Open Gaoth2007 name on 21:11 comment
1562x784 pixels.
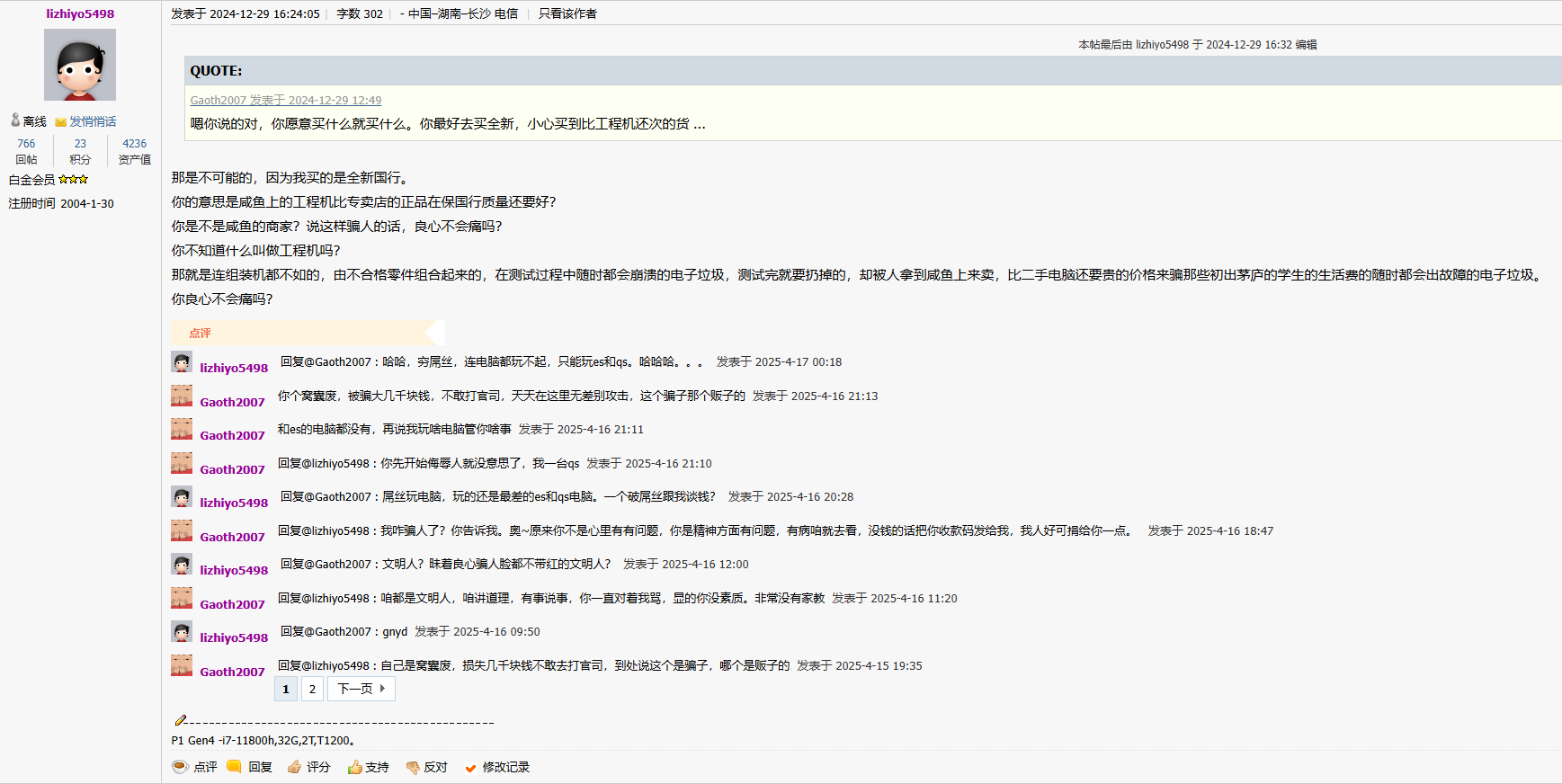[232, 435]
